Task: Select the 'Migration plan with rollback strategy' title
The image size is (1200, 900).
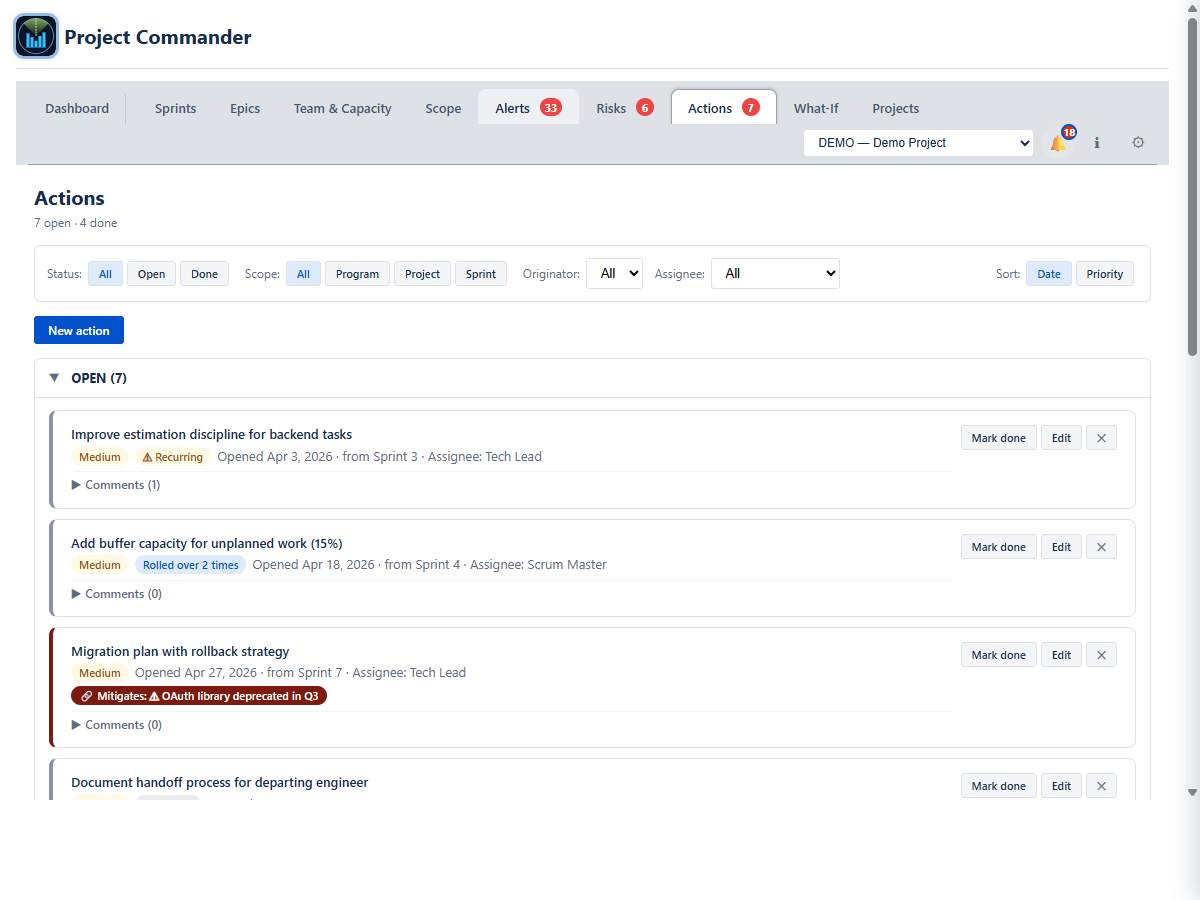Action: pyautogui.click(x=180, y=651)
